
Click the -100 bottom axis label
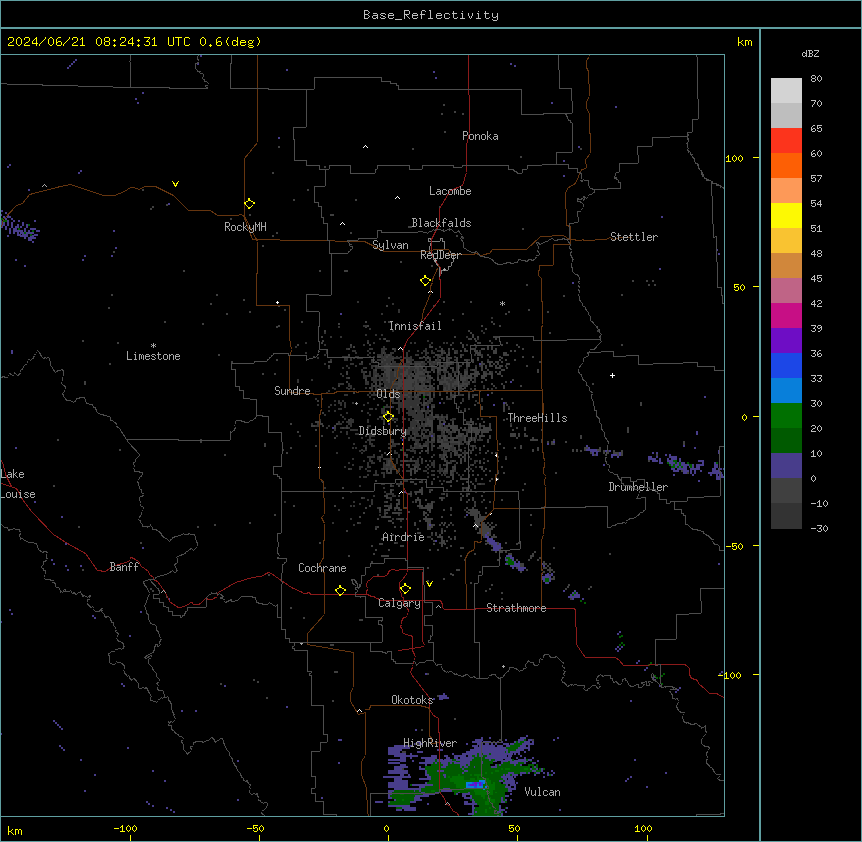point(125,828)
